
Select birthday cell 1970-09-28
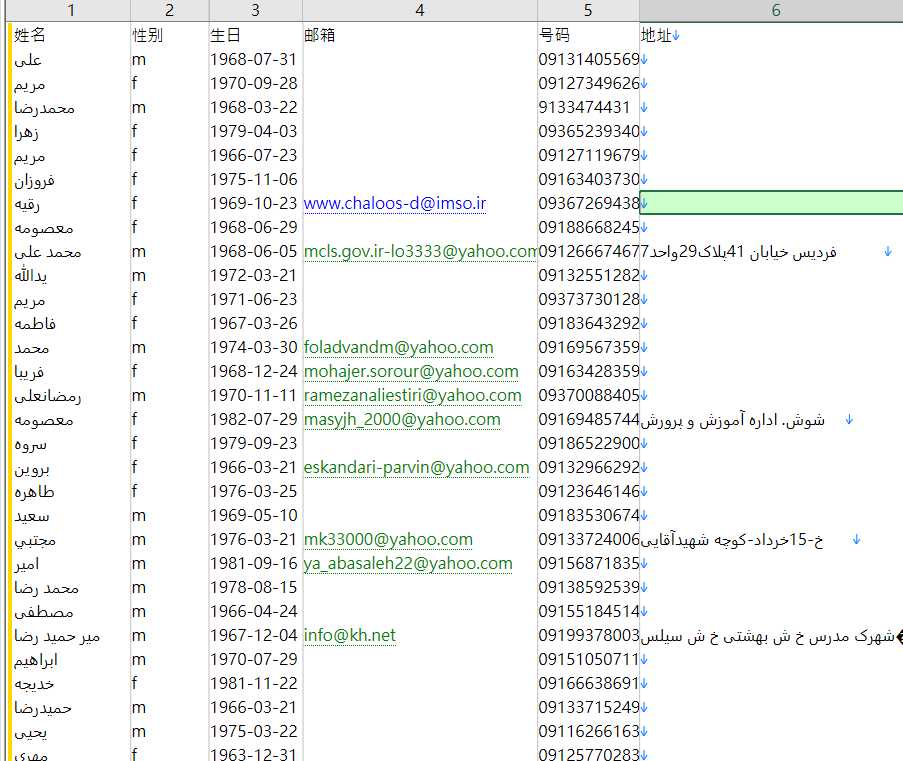[255, 84]
